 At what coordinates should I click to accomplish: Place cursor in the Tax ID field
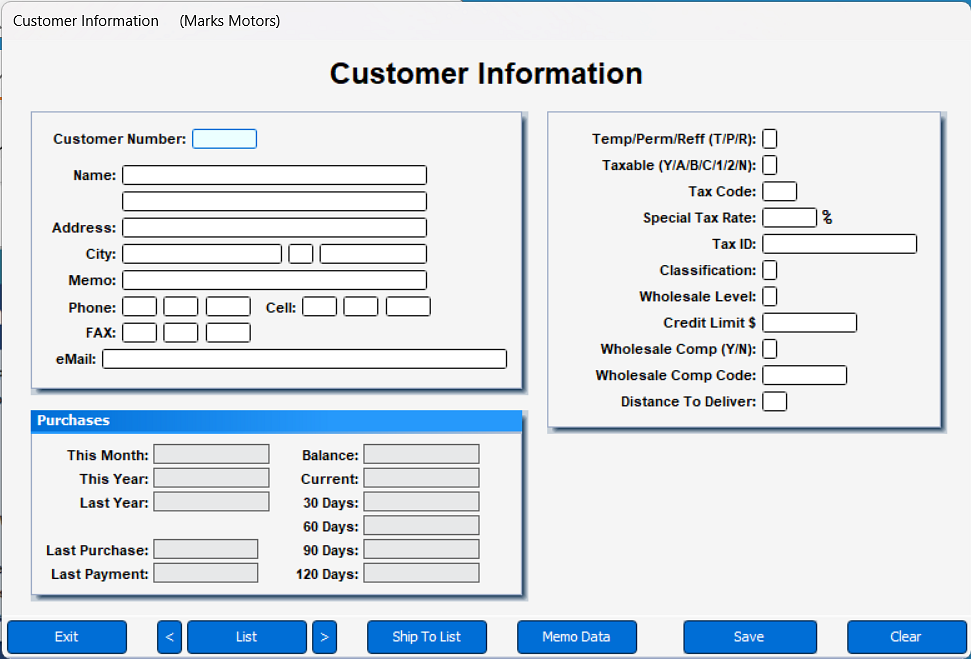click(x=838, y=243)
